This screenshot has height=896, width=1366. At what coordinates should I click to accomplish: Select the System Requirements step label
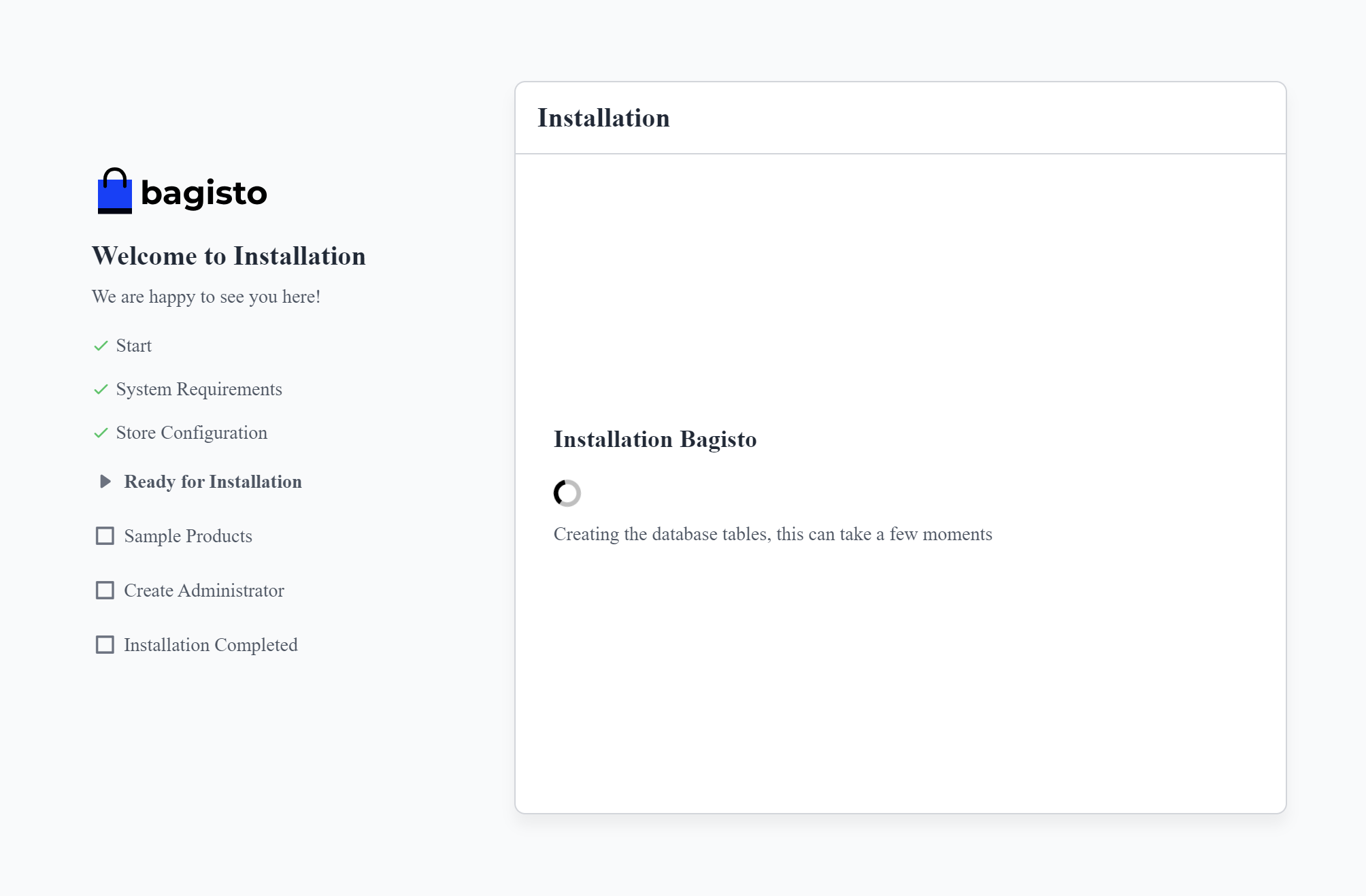[199, 389]
